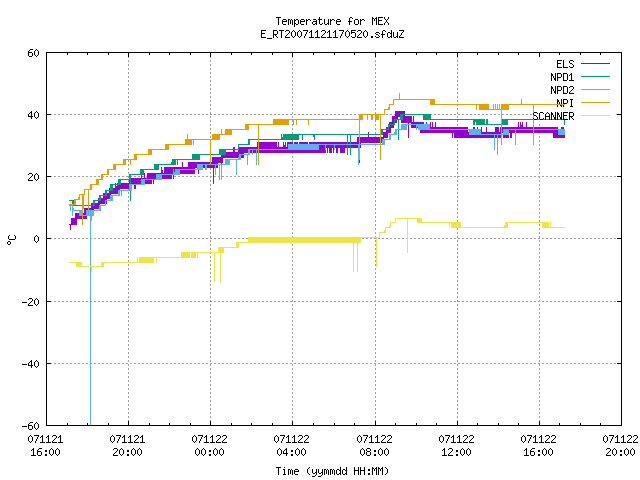Click x-axis tick label 071122 20:00

pyautogui.click(x=620, y=446)
